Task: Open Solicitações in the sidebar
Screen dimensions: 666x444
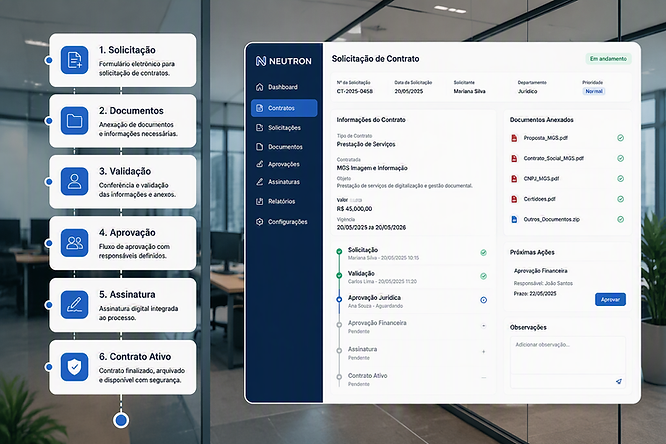Action: tap(284, 127)
